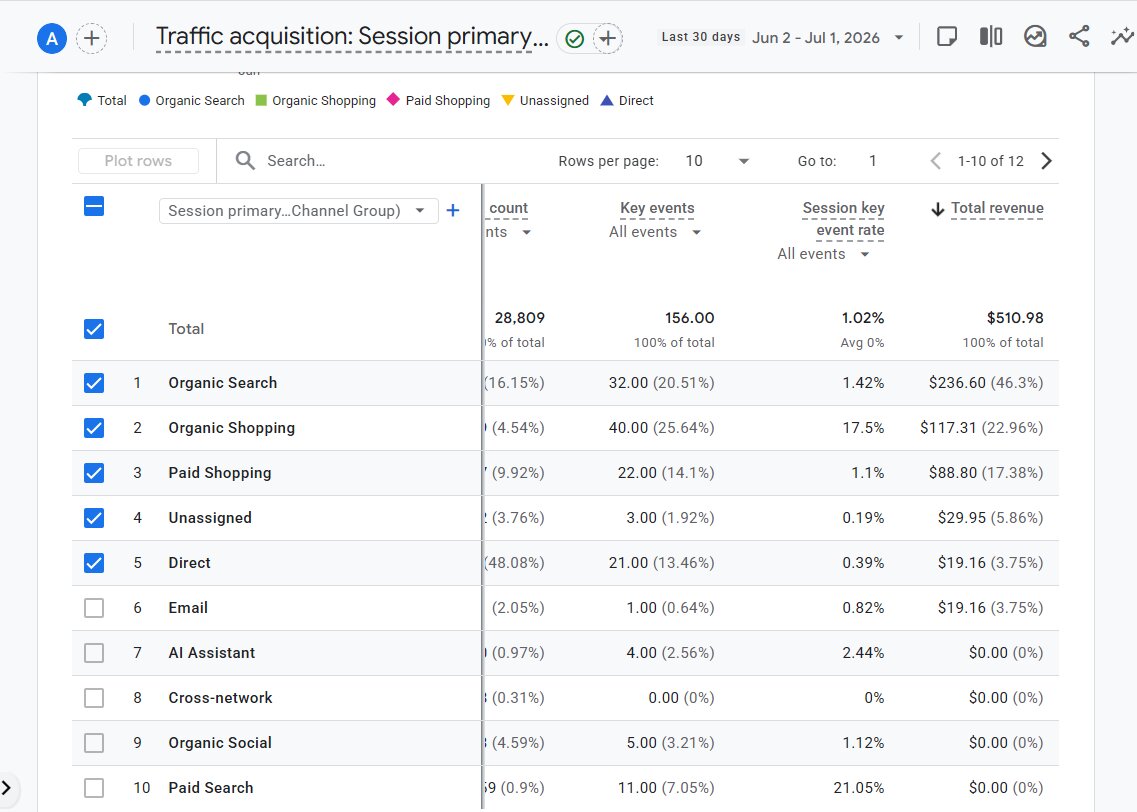Click the Jun 2 - Jul 1, 2026 date range
This screenshot has height=812, width=1137.
816,38
